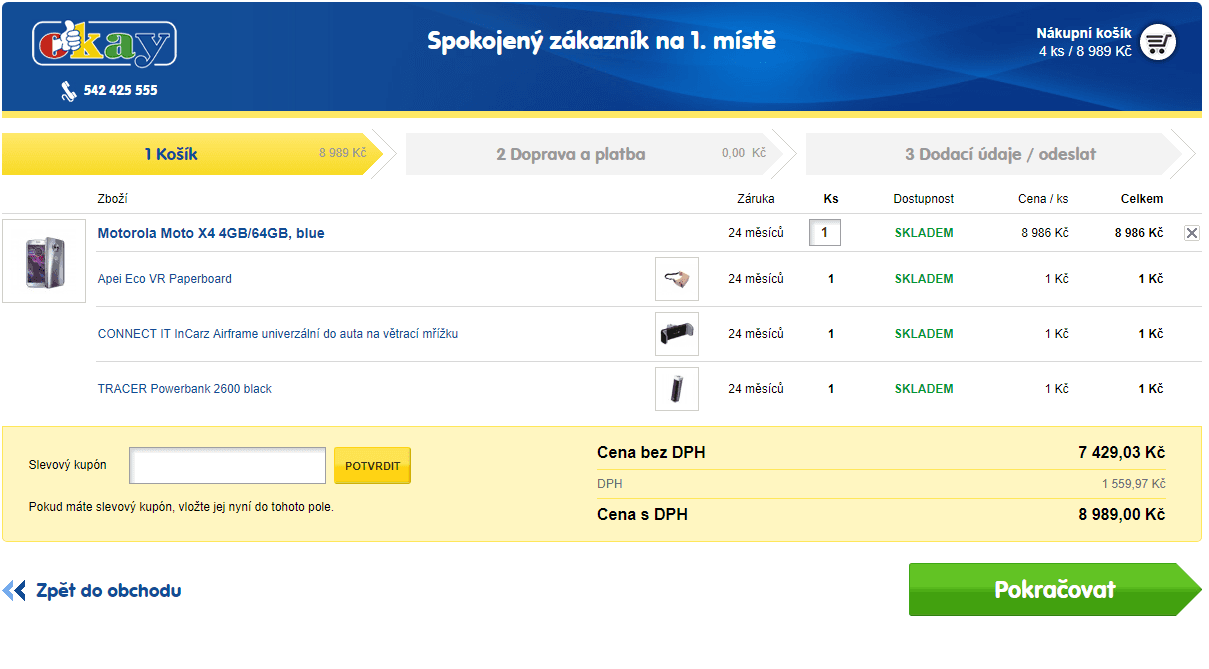The width and height of the screenshot is (1209, 669).
Task: Click the double-arrow back icon
Action: [x=14, y=591]
